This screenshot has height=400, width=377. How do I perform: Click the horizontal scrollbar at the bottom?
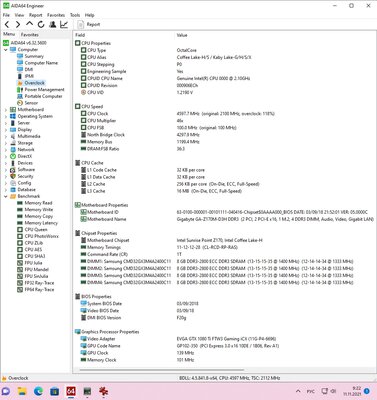click(x=162, y=369)
